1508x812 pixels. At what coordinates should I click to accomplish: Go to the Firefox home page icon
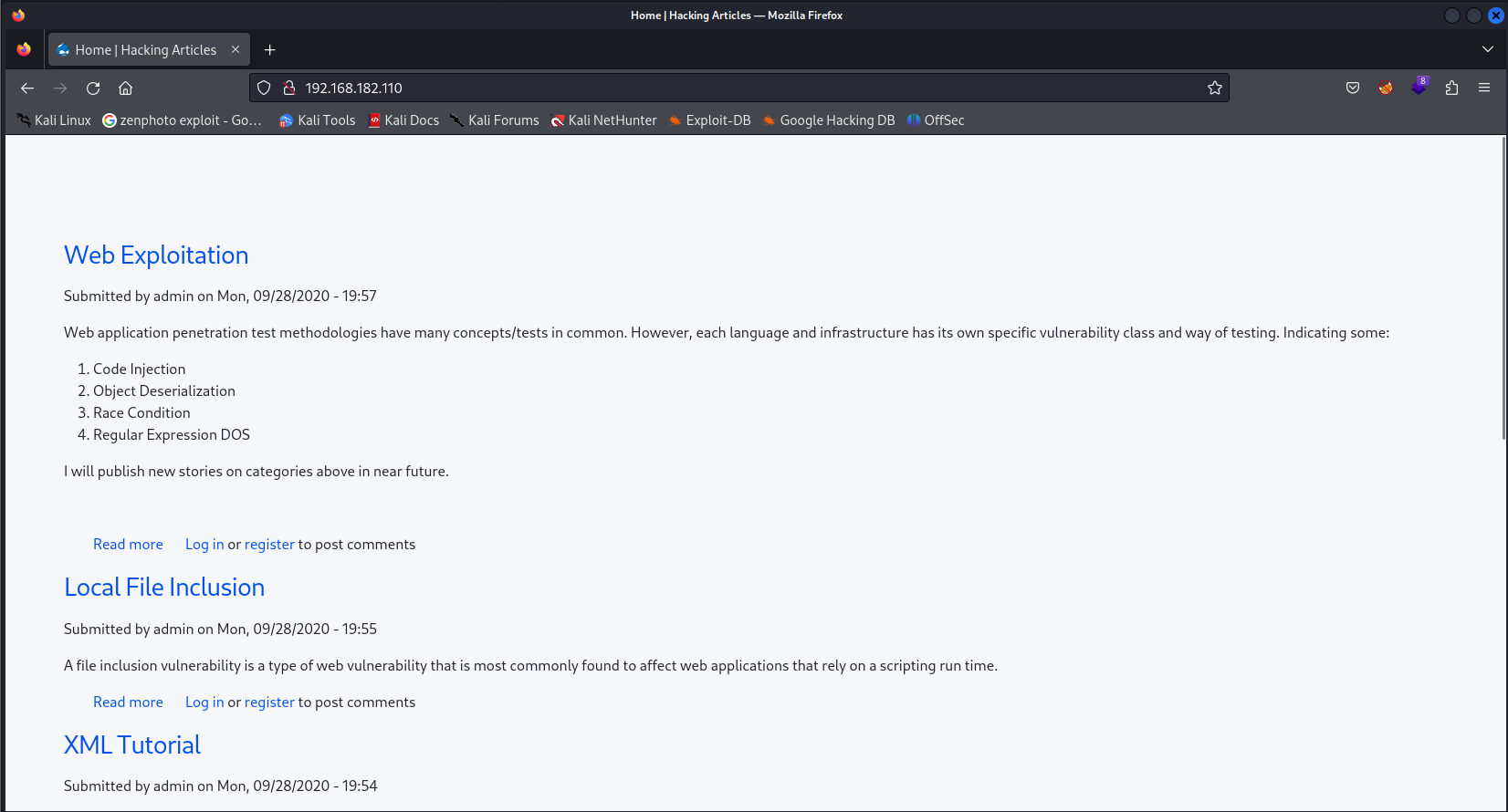pos(126,88)
